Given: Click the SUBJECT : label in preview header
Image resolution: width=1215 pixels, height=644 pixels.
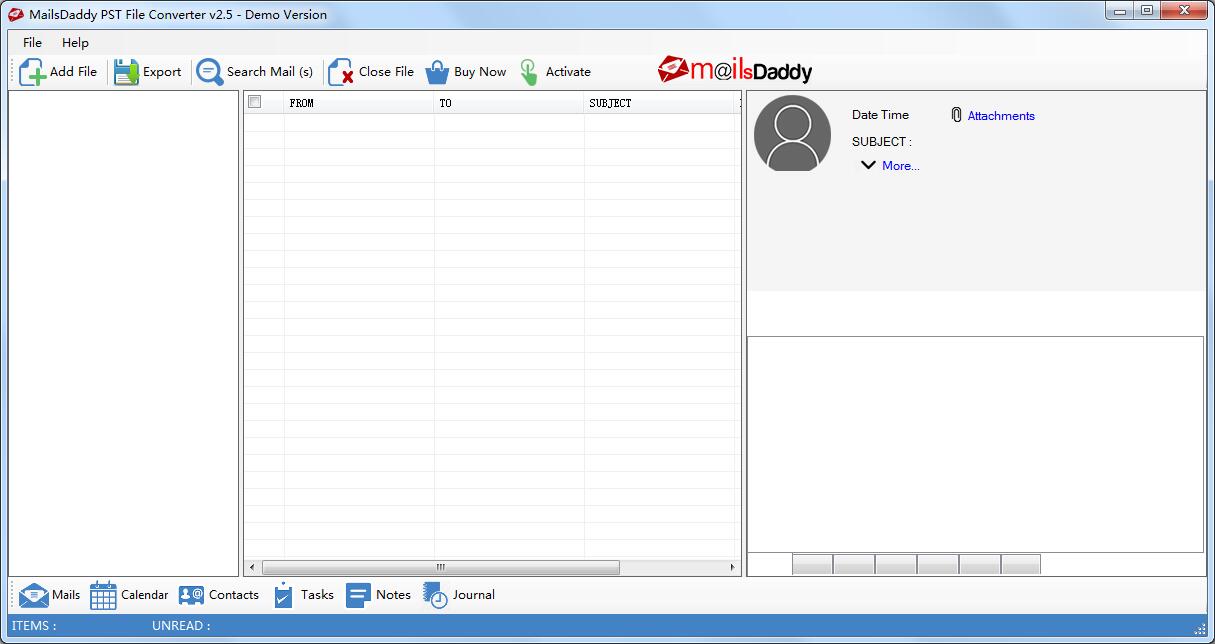Looking at the screenshot, I should pyautogui.click(x=881, y=142).
